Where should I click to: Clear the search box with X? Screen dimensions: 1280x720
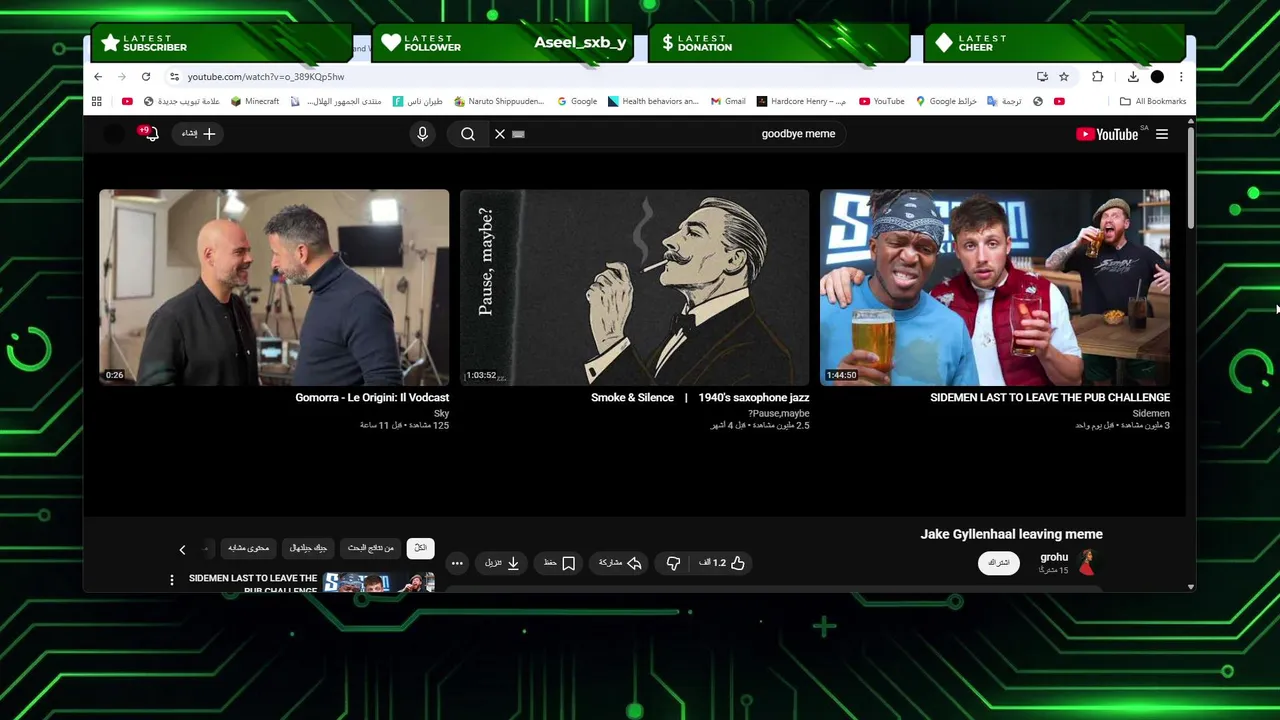click(x=500, y=133)
